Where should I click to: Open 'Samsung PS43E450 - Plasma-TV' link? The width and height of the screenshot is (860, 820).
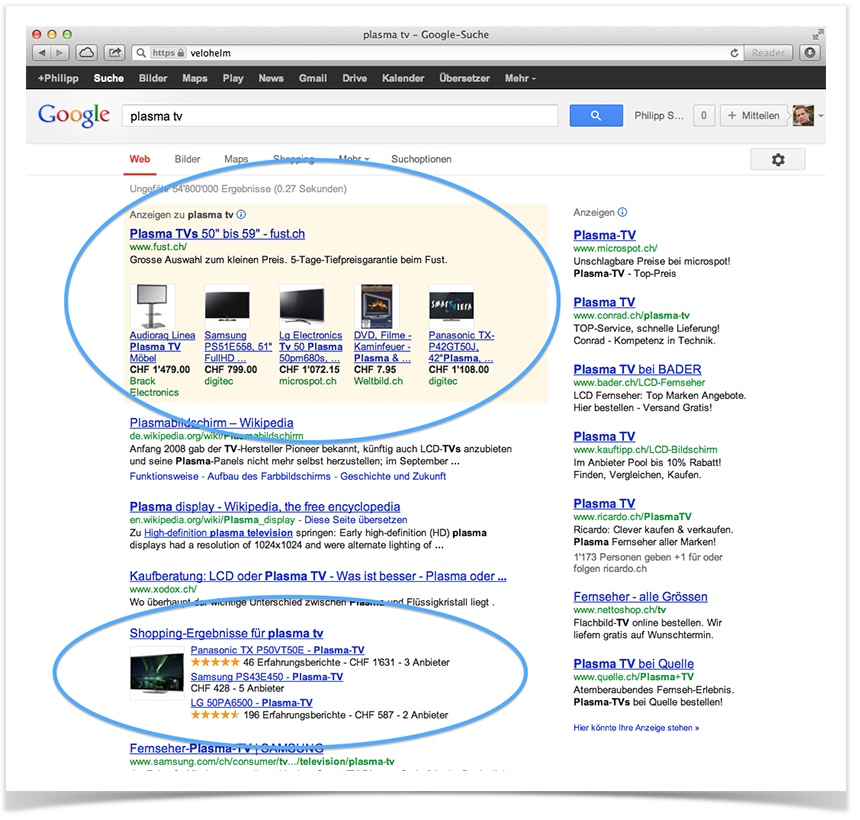[x=267, y=677]
